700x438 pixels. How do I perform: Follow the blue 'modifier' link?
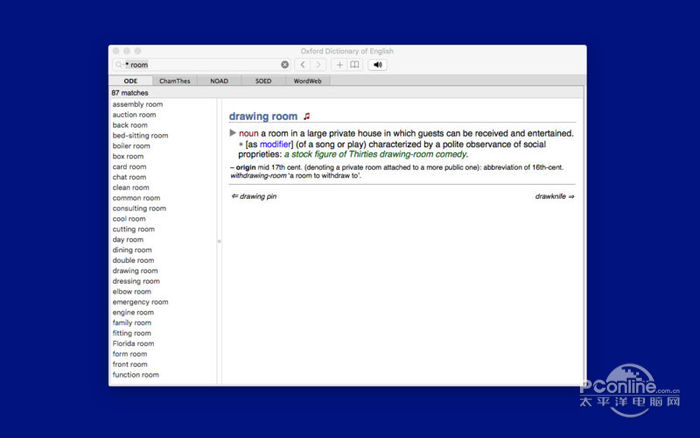tap(275, 144)
